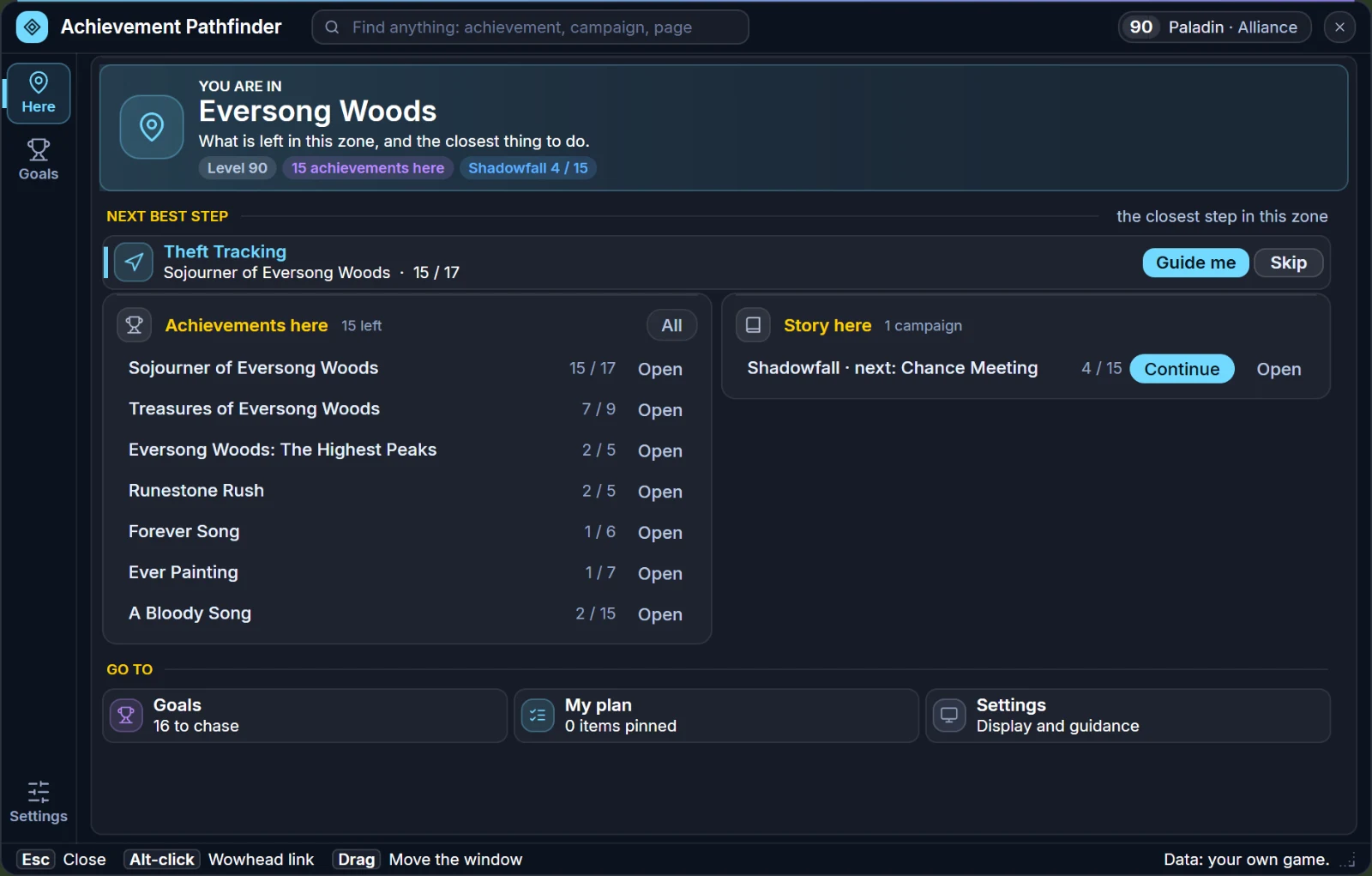The width and height of the screenshot is (1372, 876).
Task: Click the 15 / 17 Sojourner progress value
Action: point(593,368)
